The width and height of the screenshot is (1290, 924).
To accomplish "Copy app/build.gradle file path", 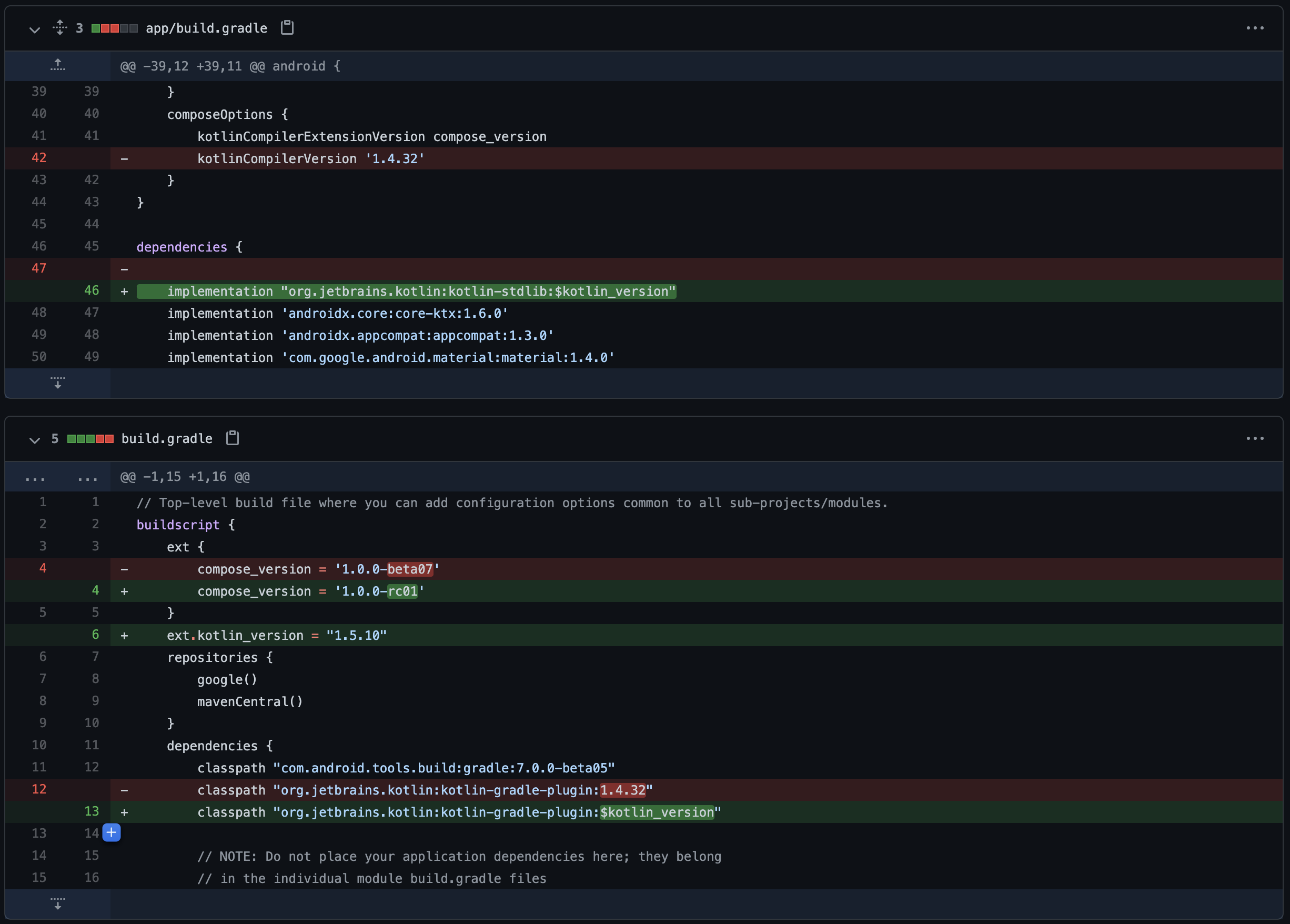I will pyautogui.click(x=287, y=27).
